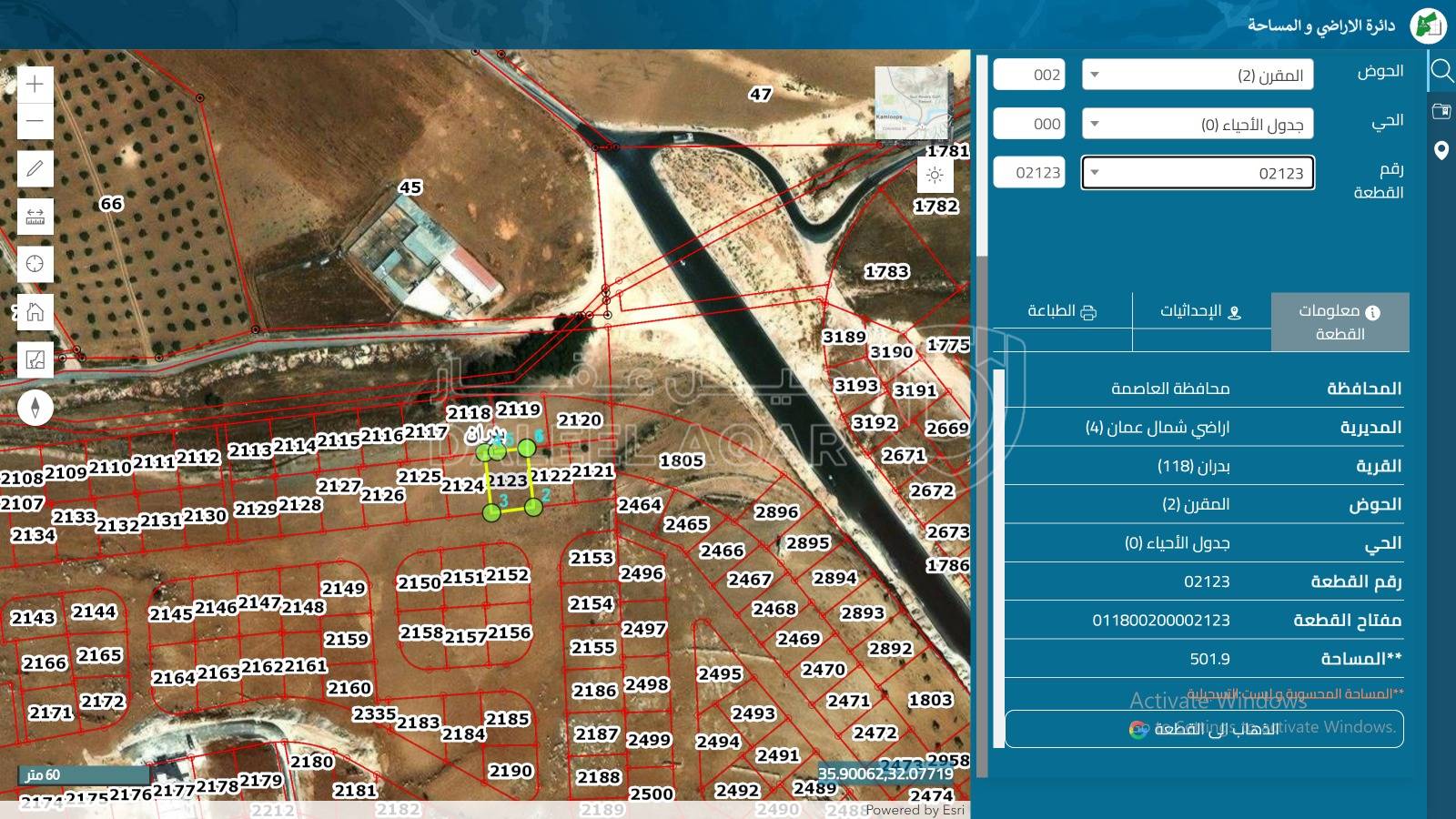This screenshot has width=1456, height=819.
Task: Select the pencil sketch tool
Action: point(35,168)
